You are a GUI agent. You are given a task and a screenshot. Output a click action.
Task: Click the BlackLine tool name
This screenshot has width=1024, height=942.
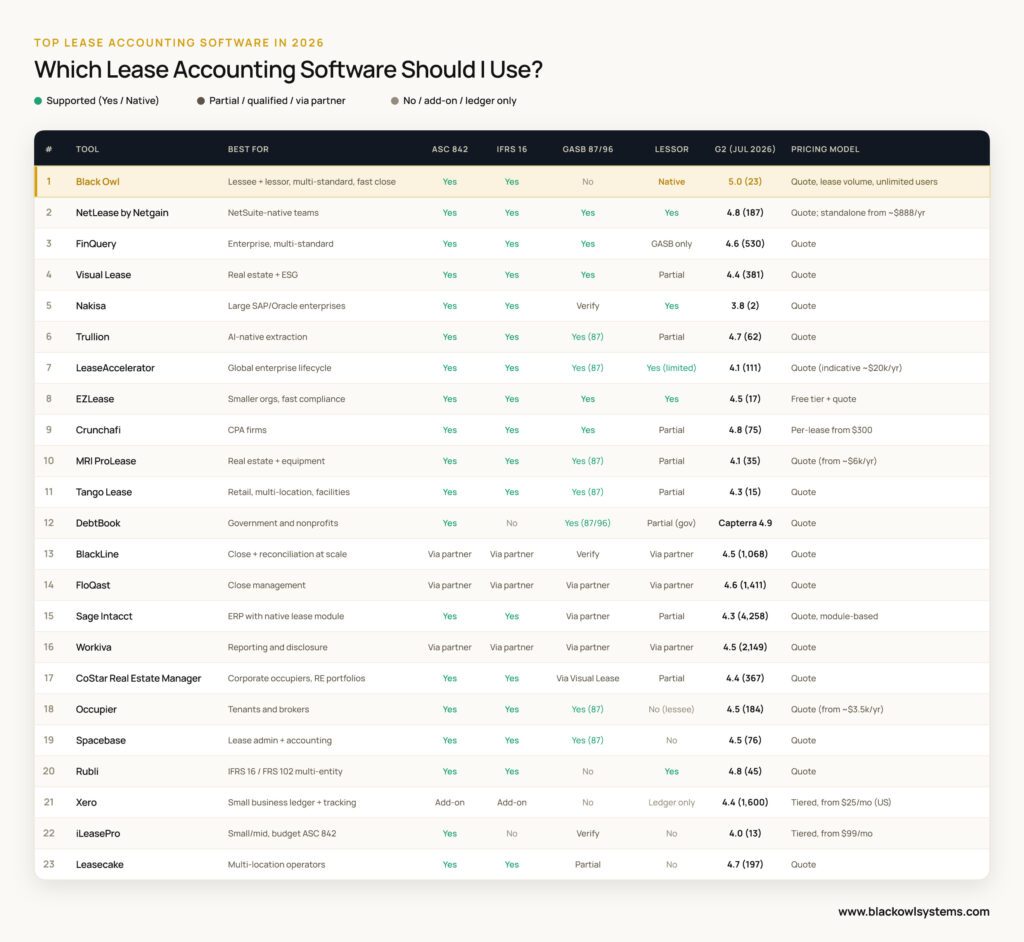(x=97, y=554)
